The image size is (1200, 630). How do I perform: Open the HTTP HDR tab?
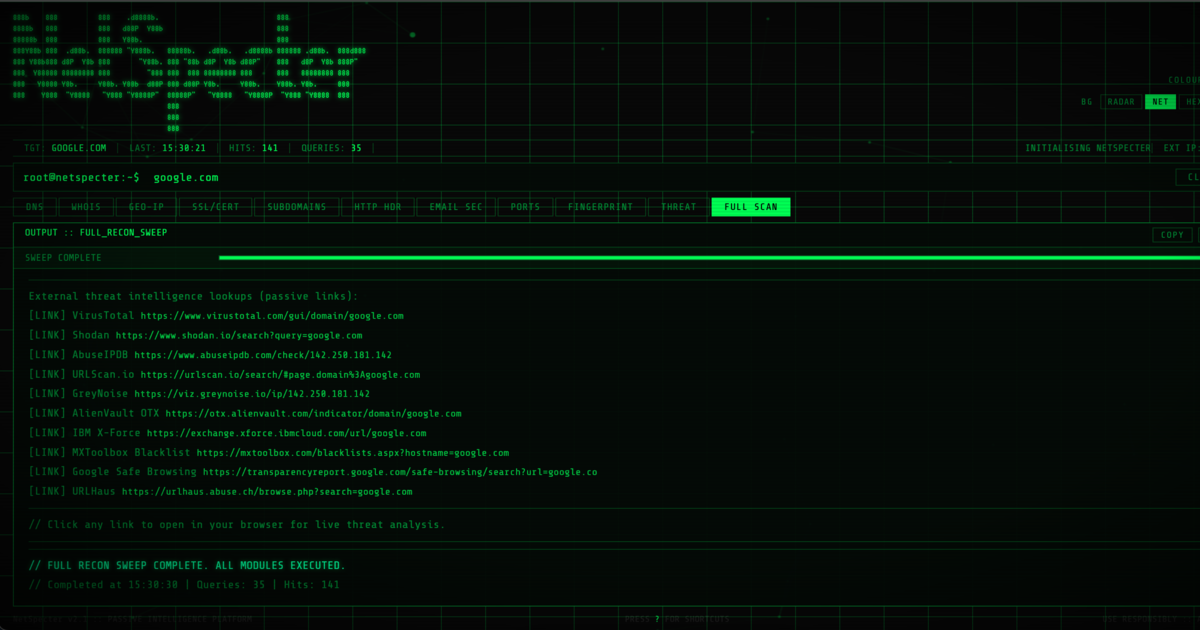point(378,207)
